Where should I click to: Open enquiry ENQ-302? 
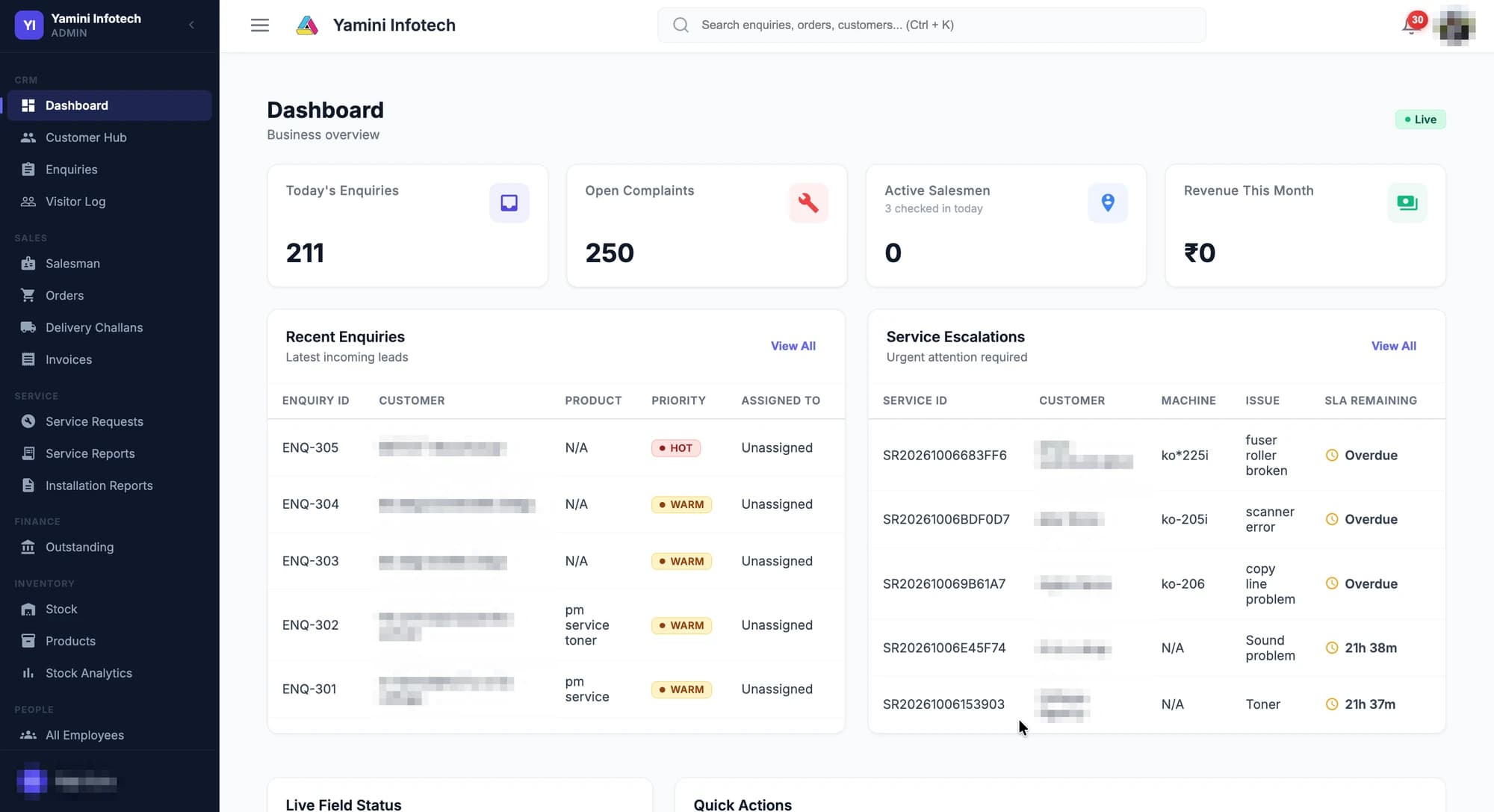tap(310, 625)
